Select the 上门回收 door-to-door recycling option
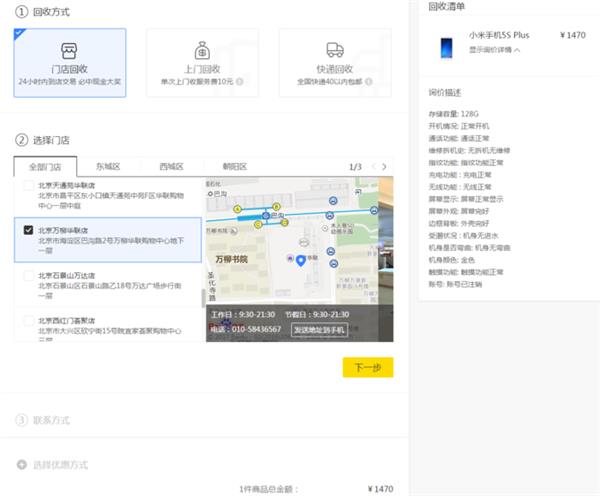Image resolution: width=600 pixels, height=496 pixels. 202,63
